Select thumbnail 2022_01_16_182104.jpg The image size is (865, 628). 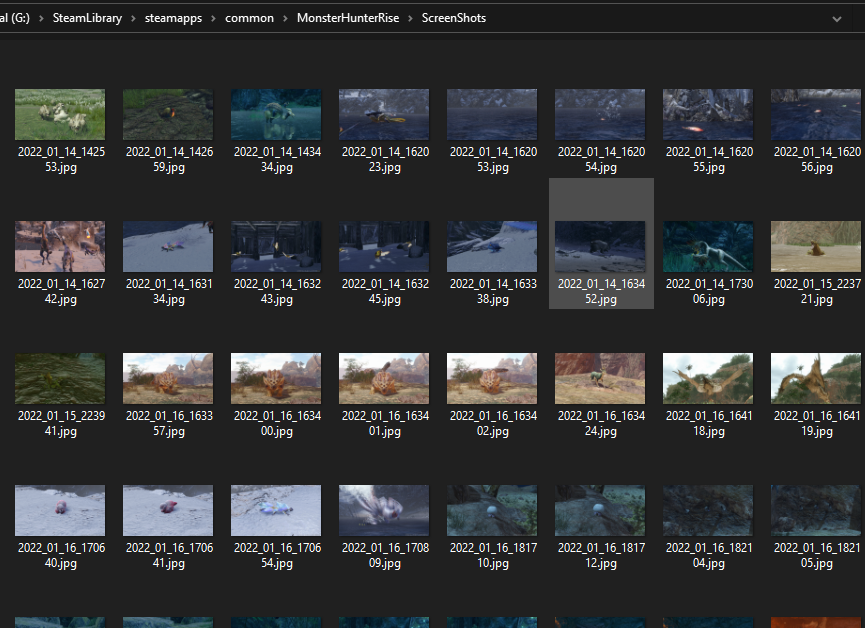708,510
